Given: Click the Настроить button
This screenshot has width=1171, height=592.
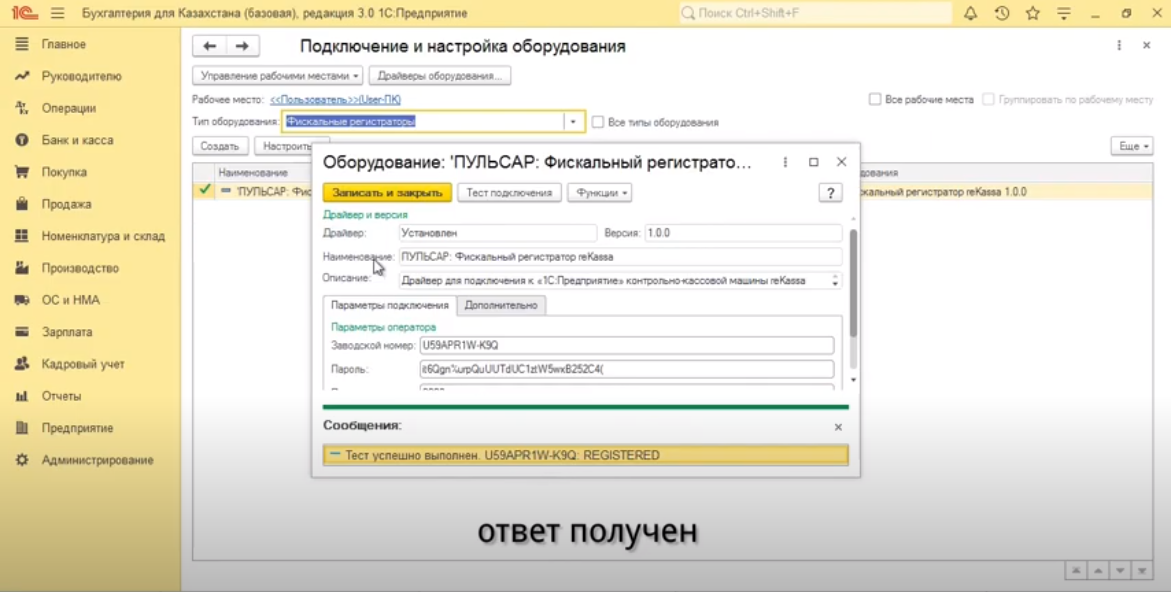Looking at the screenshot, I should click(288, 146).
